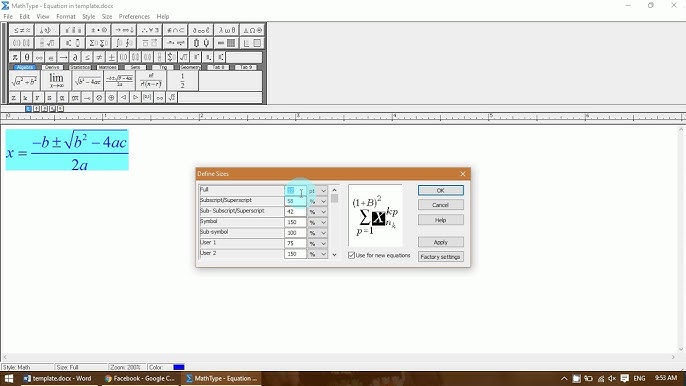Switch to template.docx Word in the taskbar

coord(57,379)
